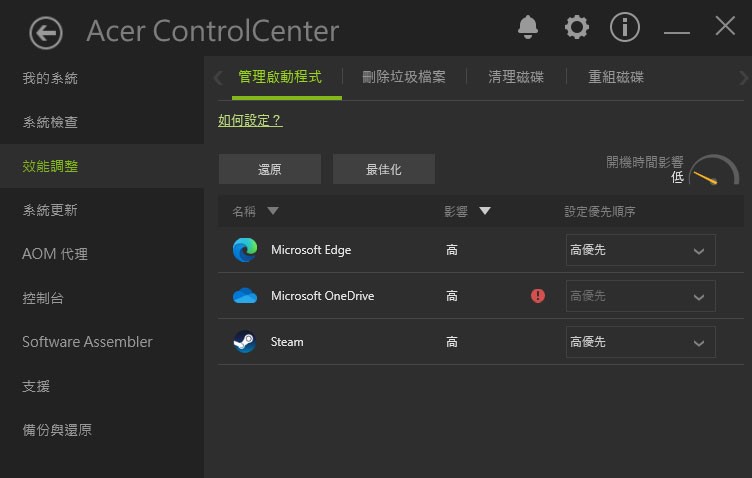The height and width of the screenshot is (478, 752).
Task: Sort by the 名稱 column arrow
Action: pos(273,211)
